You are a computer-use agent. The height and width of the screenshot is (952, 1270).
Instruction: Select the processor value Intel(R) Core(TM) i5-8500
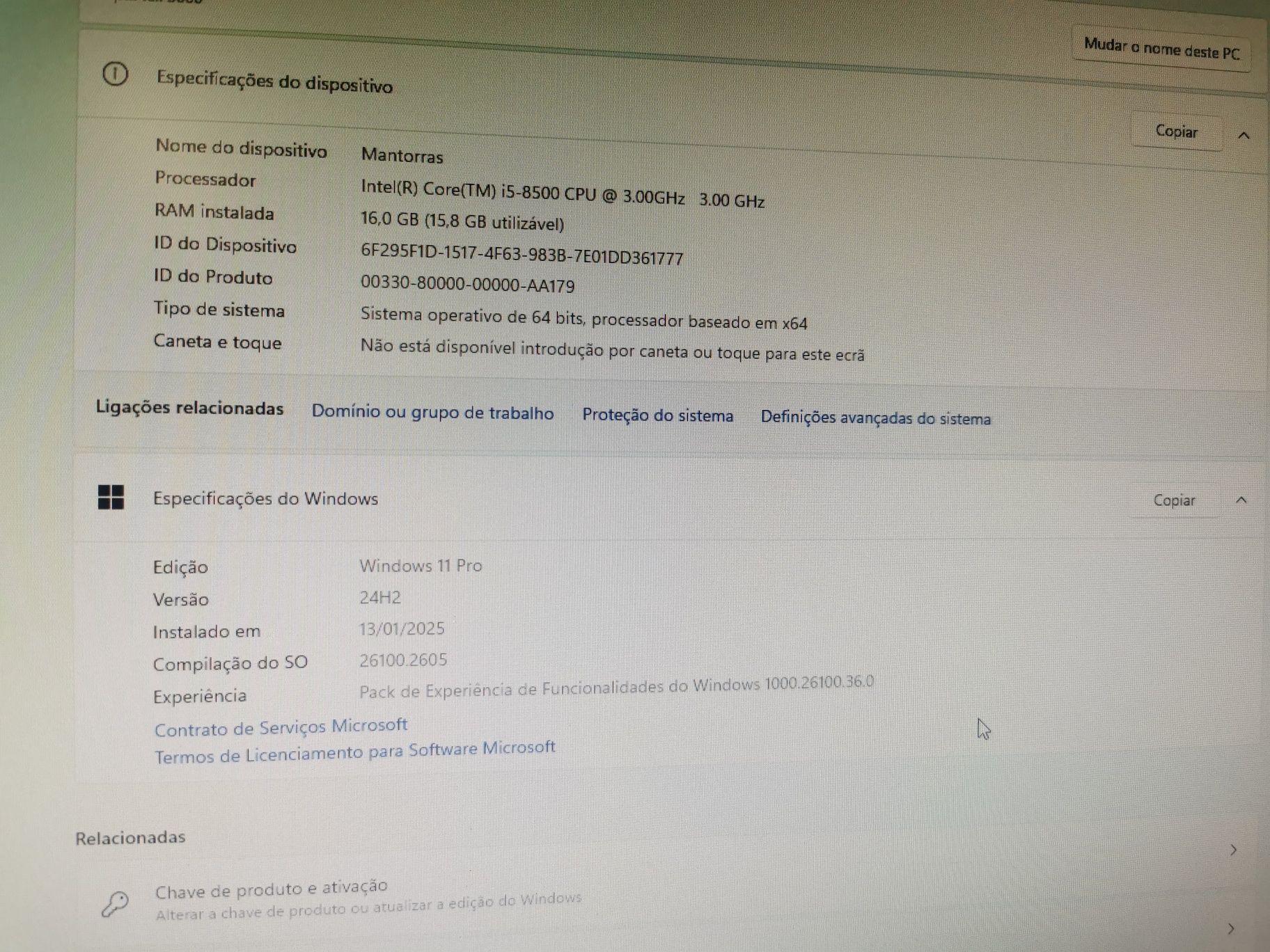[563, 193]
